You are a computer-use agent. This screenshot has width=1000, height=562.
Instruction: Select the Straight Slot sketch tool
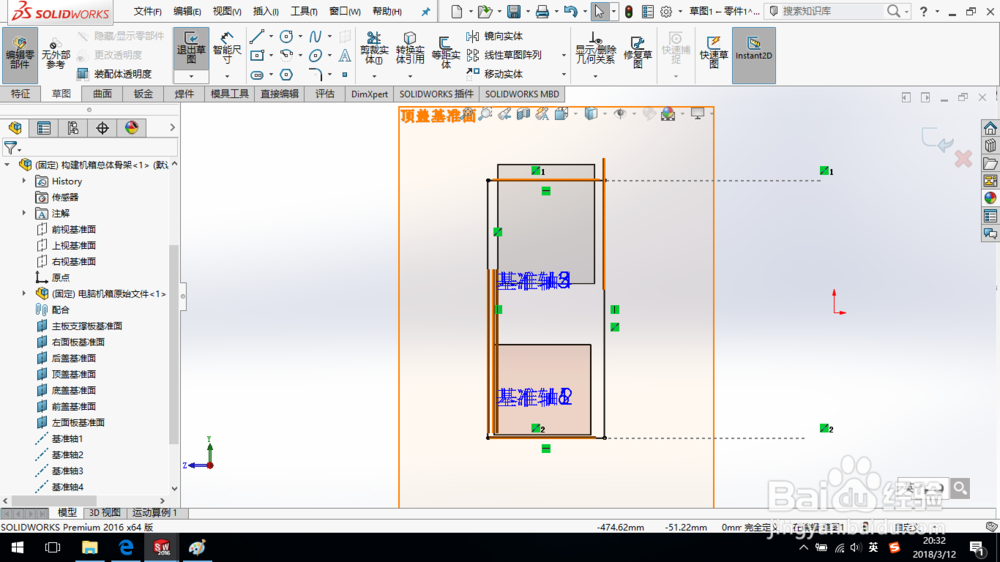pos(257,75)
